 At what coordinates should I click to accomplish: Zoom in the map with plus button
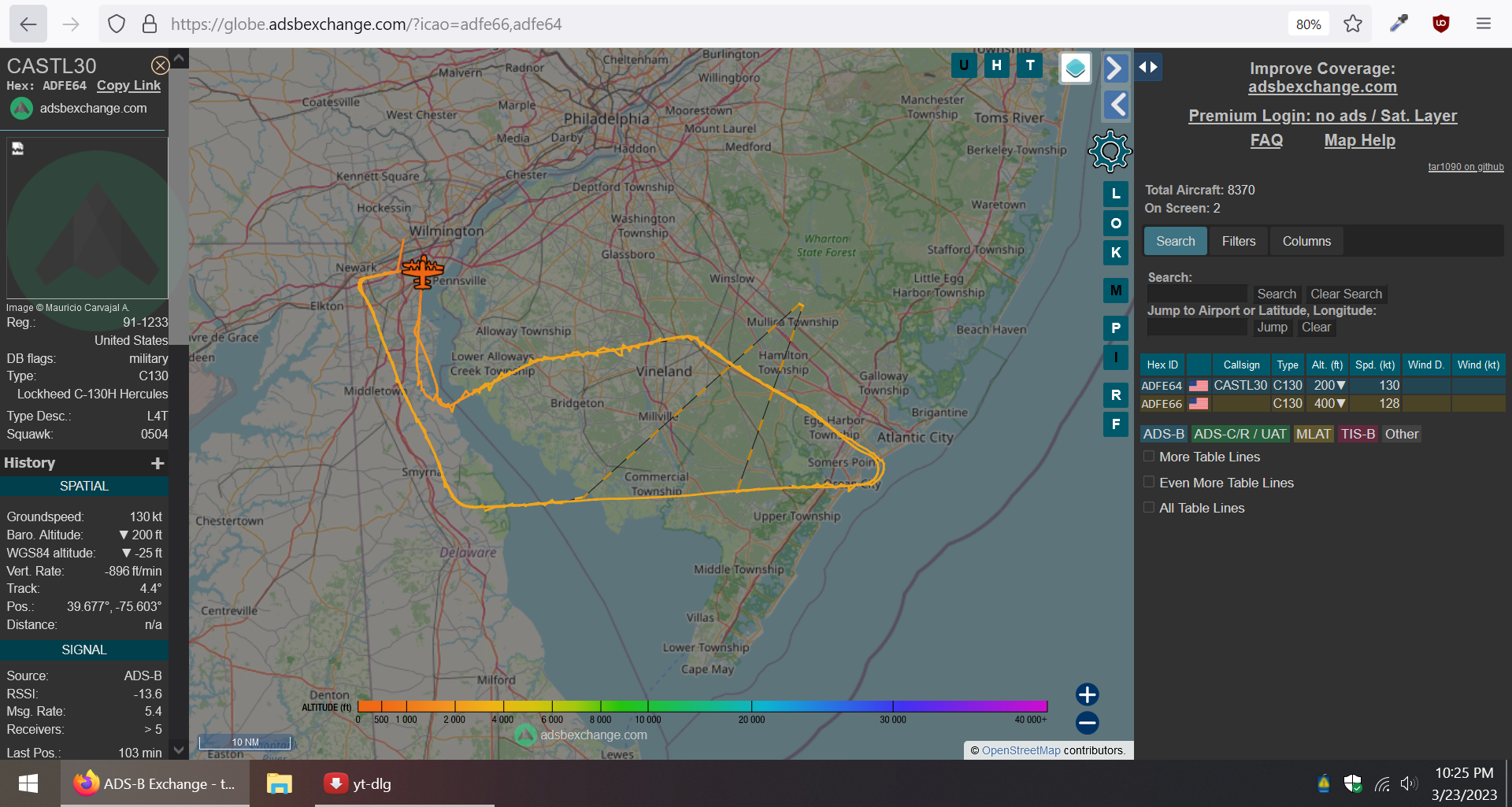point(1088,694)
